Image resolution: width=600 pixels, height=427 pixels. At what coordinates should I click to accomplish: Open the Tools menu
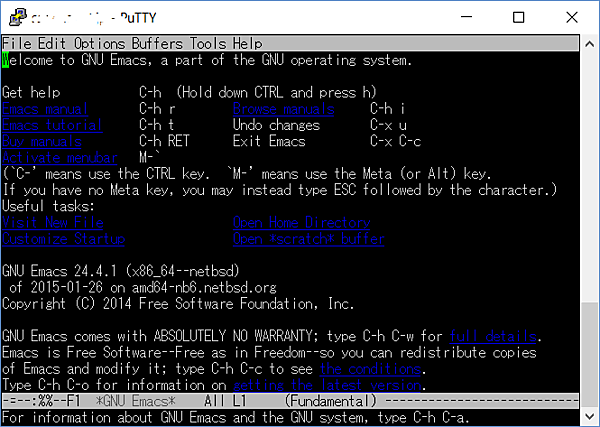click(x=208, y=44)
